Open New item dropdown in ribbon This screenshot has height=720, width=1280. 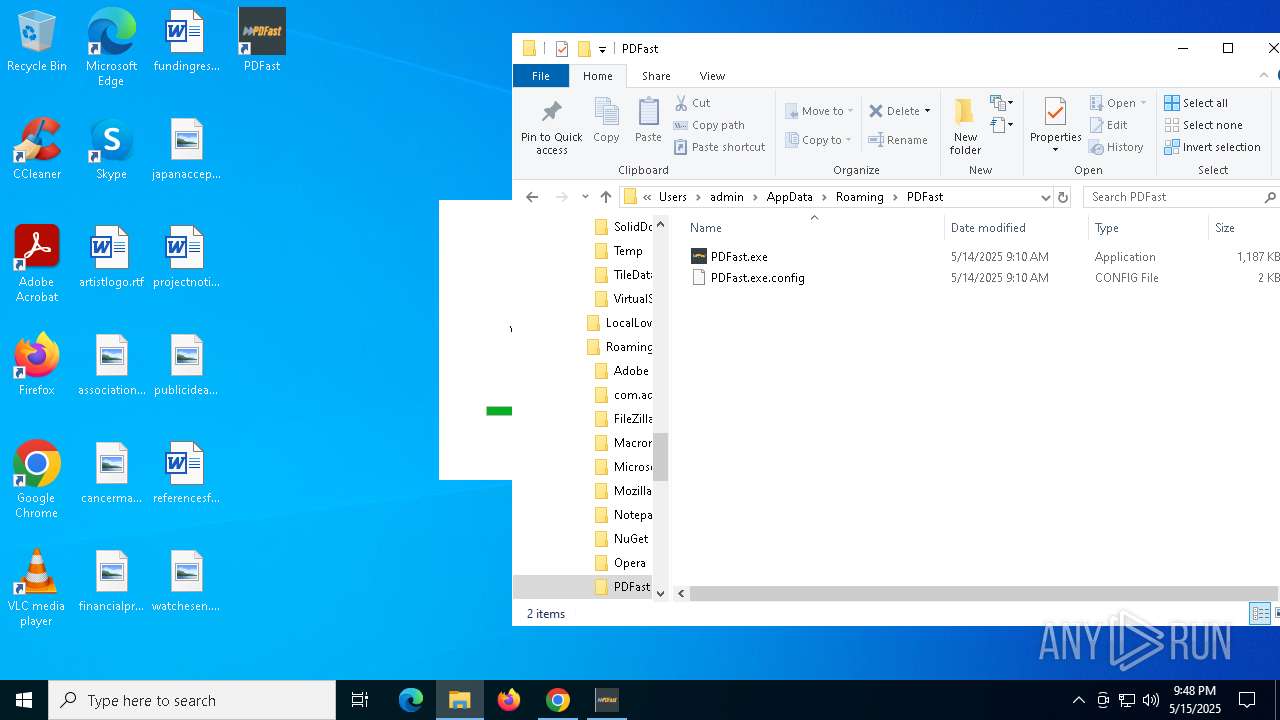(x=1001, y=103)
